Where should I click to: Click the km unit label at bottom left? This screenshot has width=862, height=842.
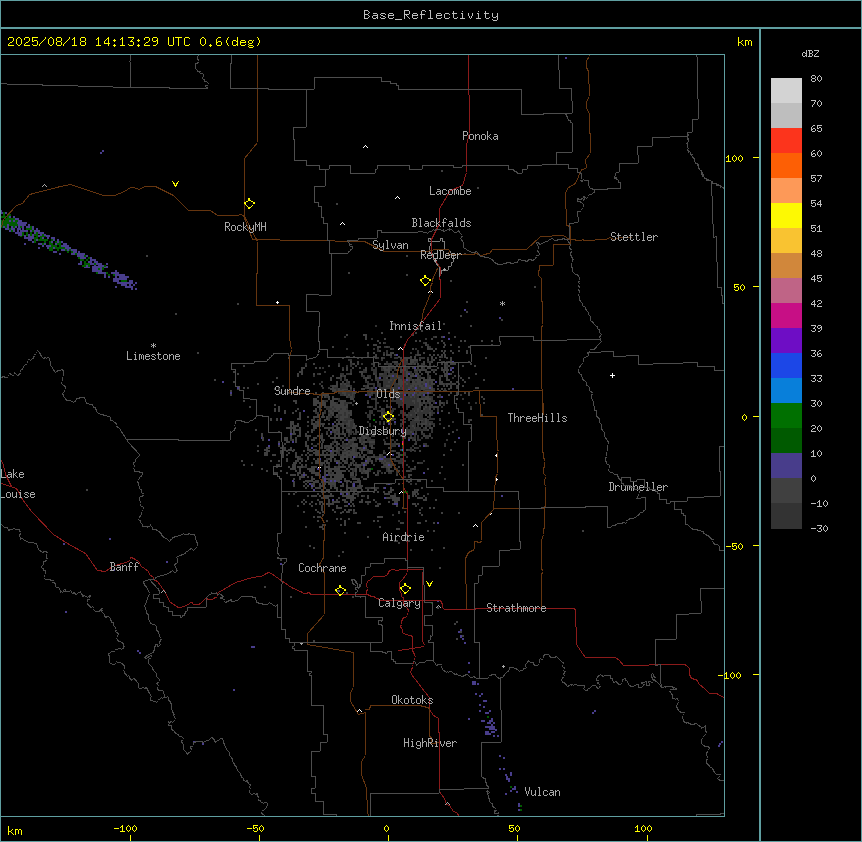[x=15, y=831]
